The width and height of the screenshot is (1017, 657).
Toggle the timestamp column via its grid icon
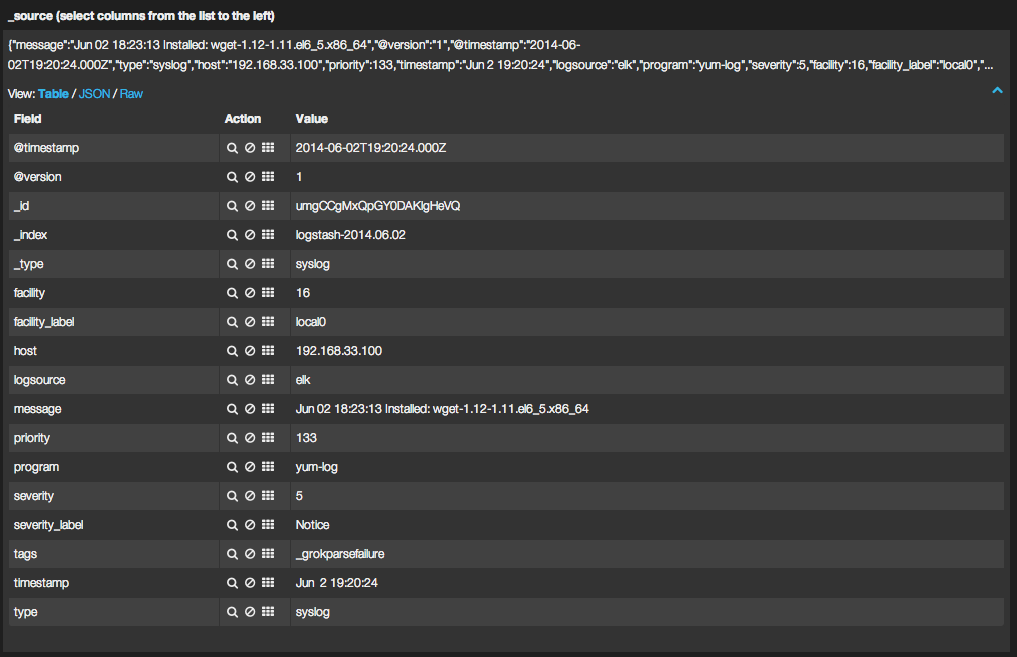coord(268,583)
